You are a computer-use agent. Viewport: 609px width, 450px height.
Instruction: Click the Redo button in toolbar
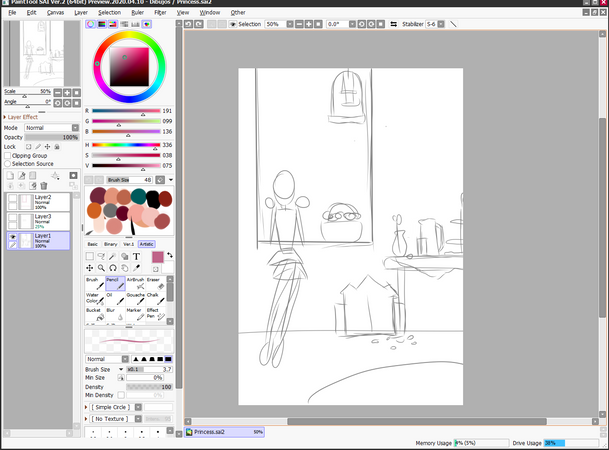[198, 24]
